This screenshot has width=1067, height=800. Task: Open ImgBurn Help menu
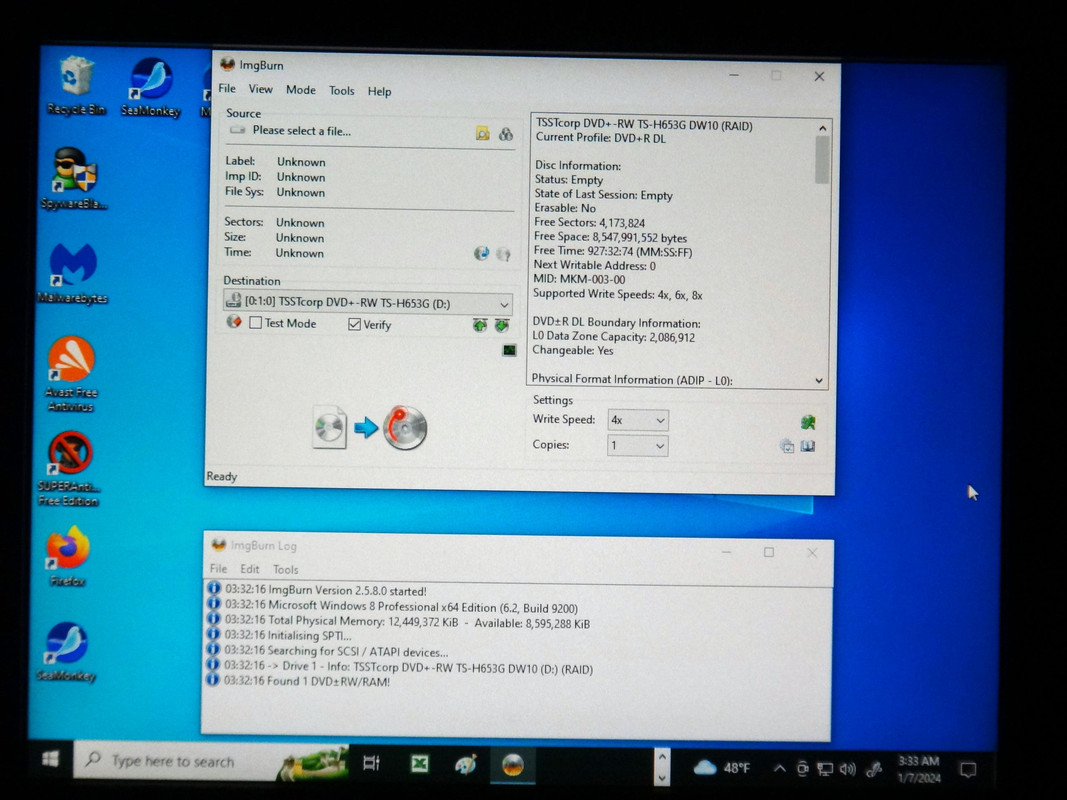pos(380,92)
